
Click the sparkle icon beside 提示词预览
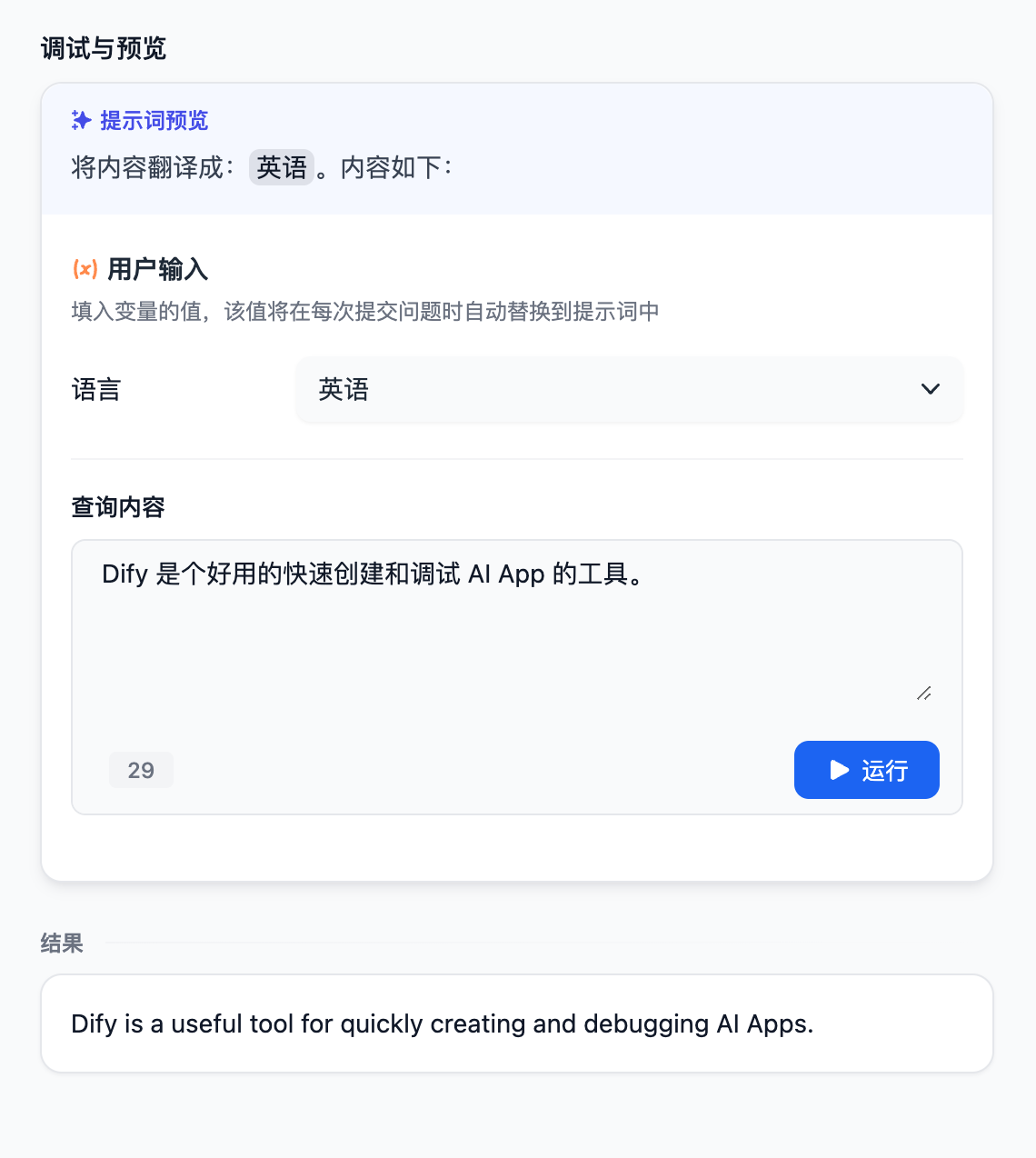[x=82, y=120]
